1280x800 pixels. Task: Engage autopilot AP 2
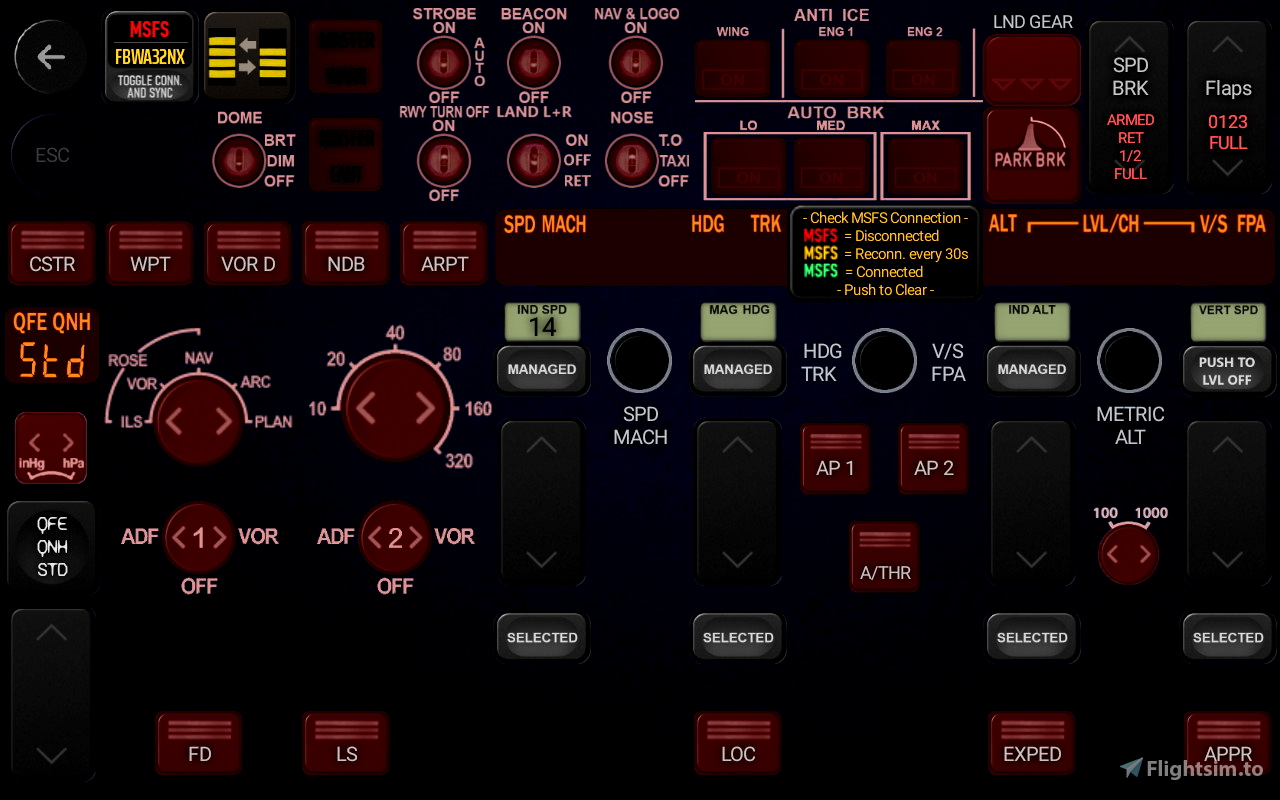(934, 458)
